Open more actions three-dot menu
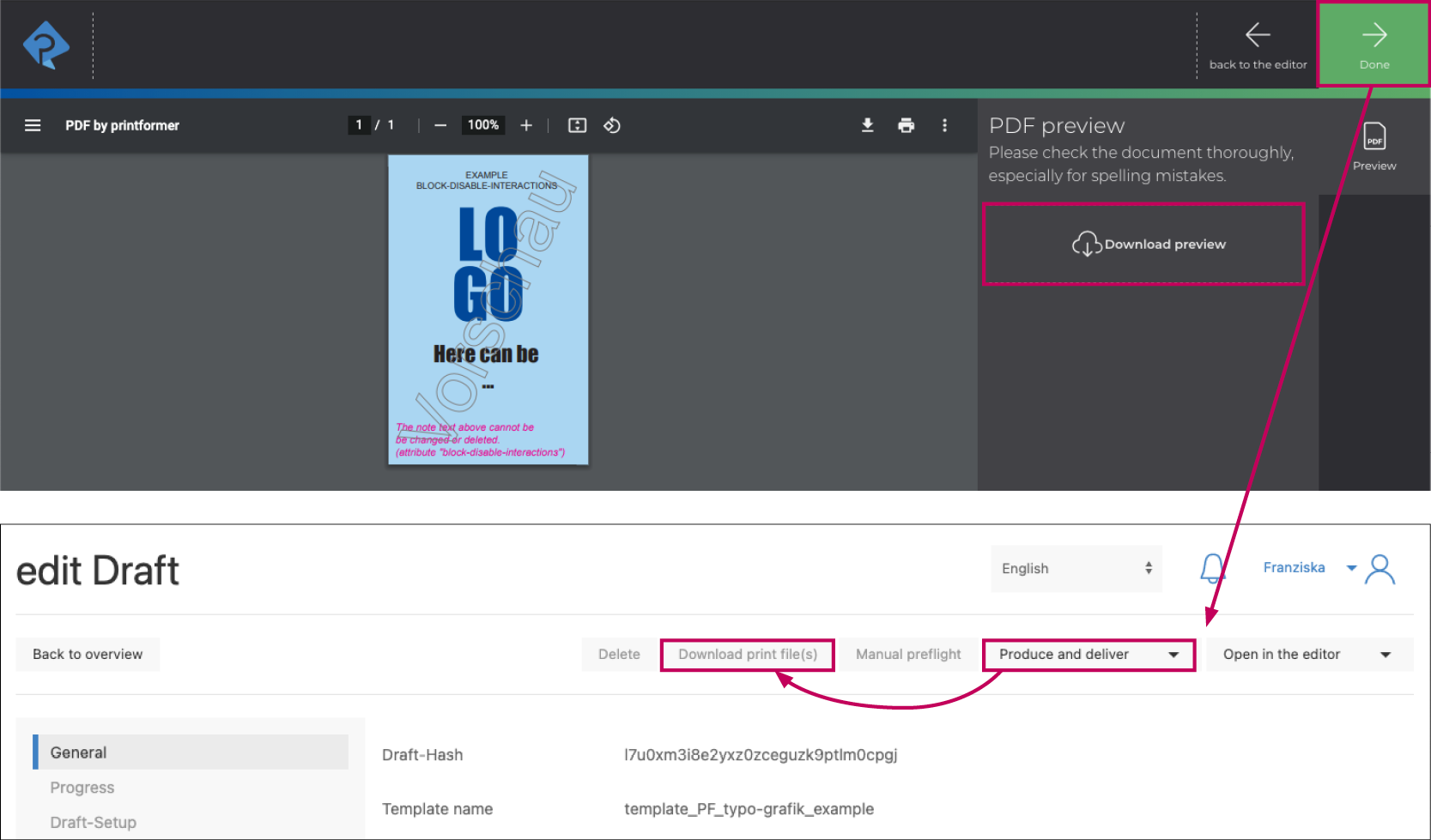 (944, 125)
